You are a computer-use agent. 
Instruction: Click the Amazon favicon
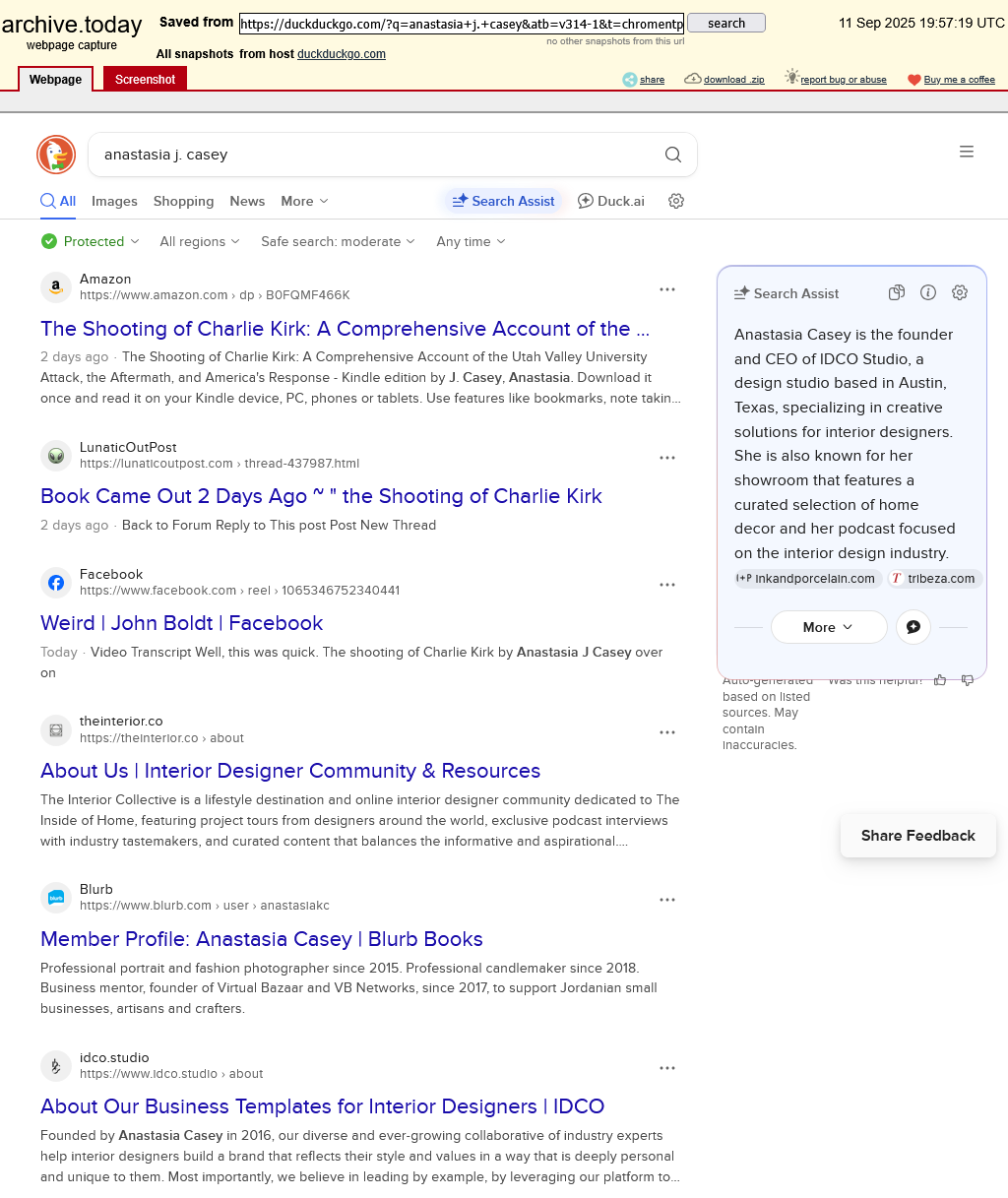pyautogui.click(x=56, y=287)
